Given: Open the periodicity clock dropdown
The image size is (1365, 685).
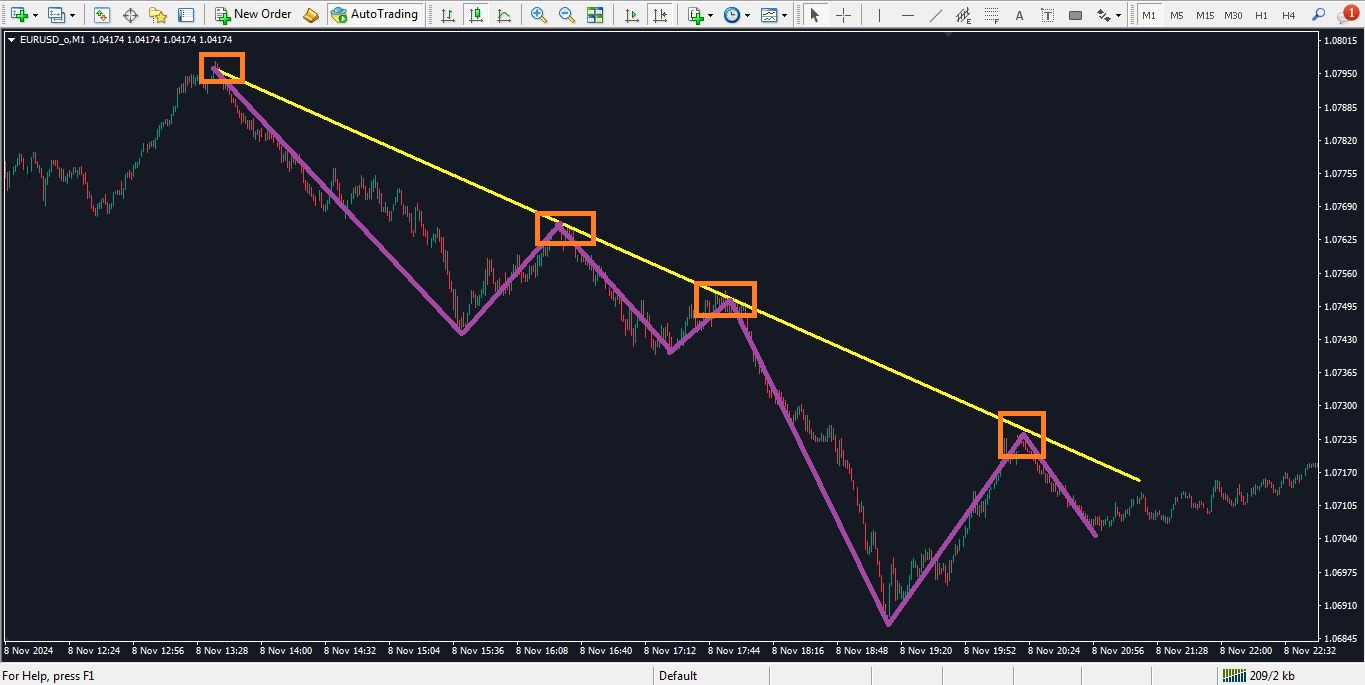Looking at the screenshot, I should point(747,16).
